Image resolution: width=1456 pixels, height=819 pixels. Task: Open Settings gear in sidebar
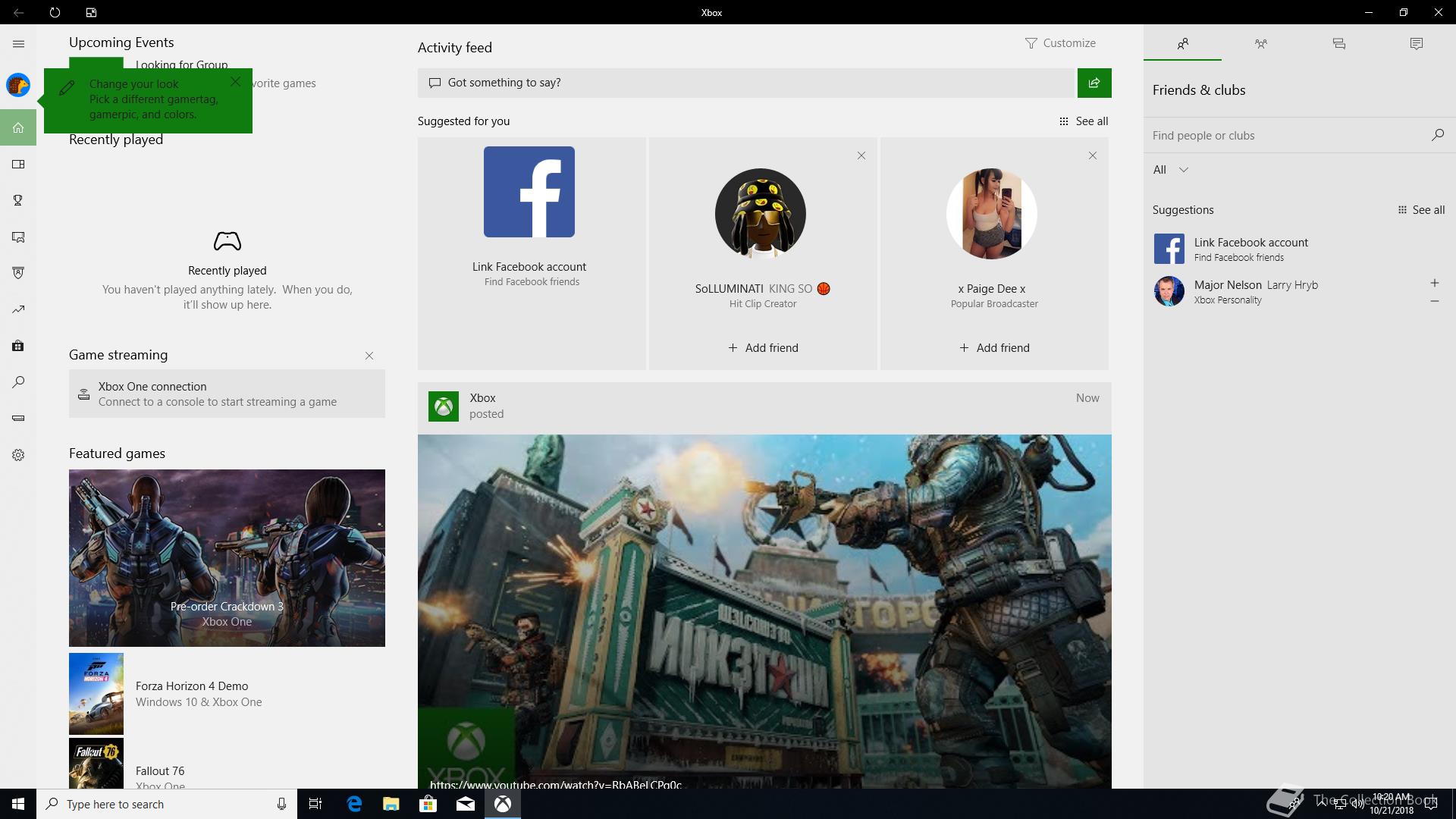tap(18, 455)
